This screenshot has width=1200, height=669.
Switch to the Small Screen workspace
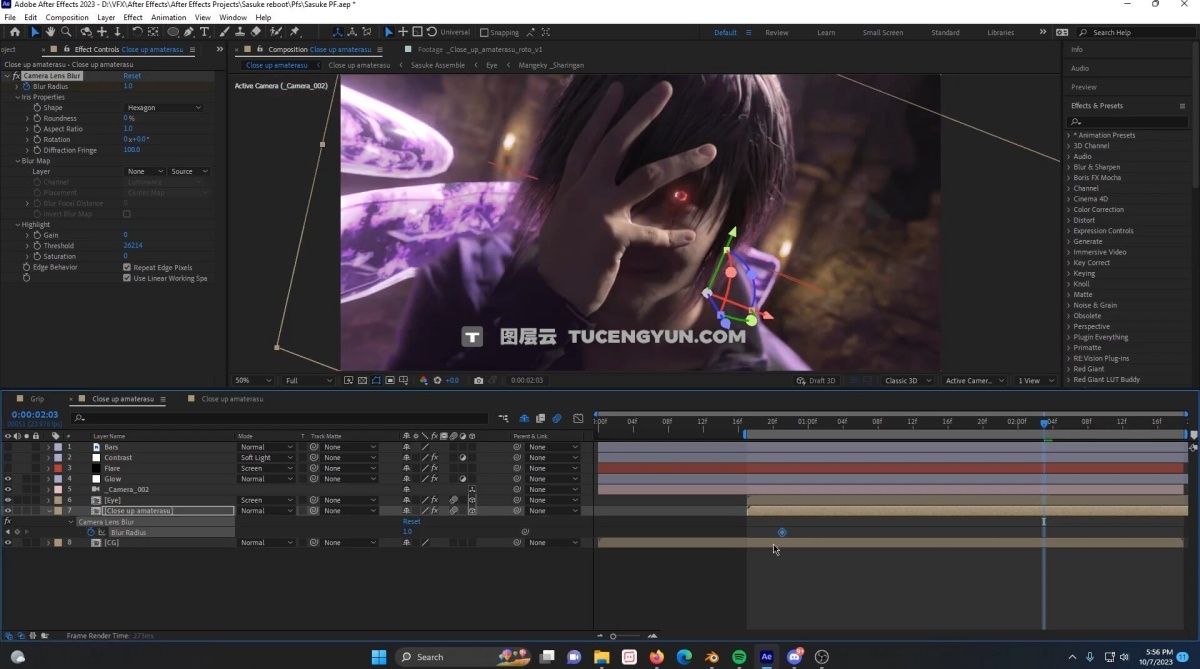click(x=882, y=32)
